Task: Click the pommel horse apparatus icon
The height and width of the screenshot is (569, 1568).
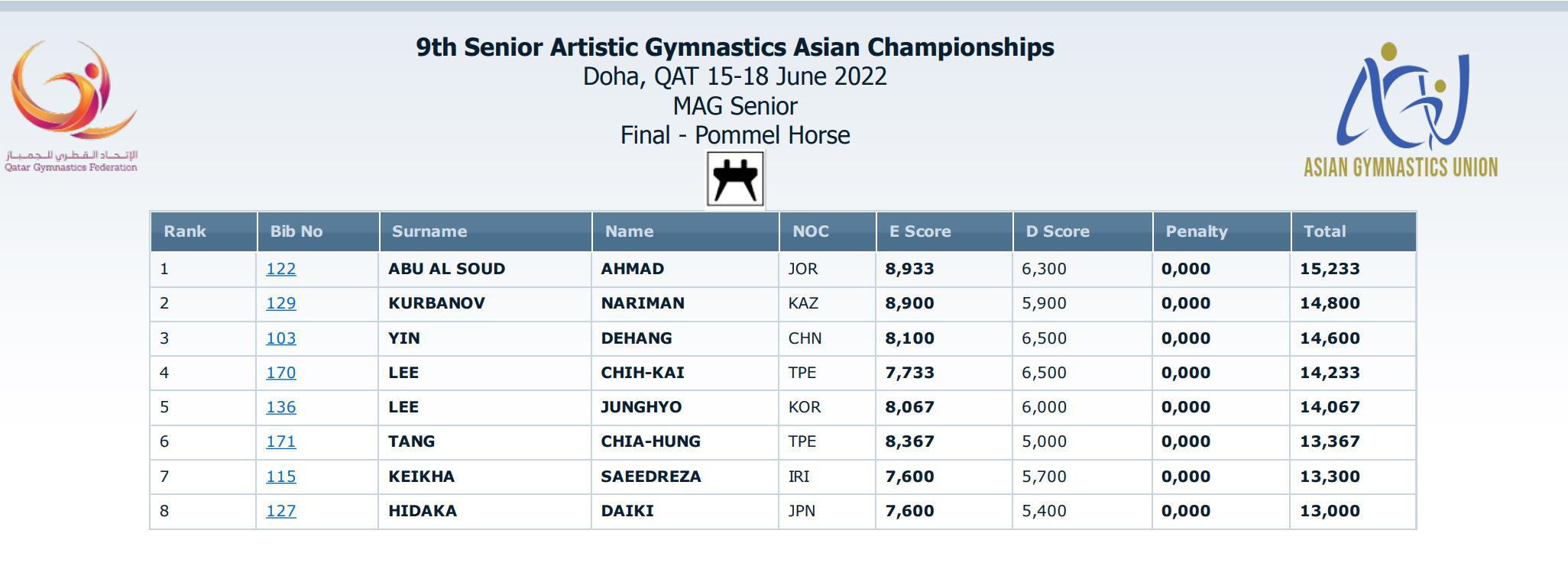Action: tap(734, 179)
